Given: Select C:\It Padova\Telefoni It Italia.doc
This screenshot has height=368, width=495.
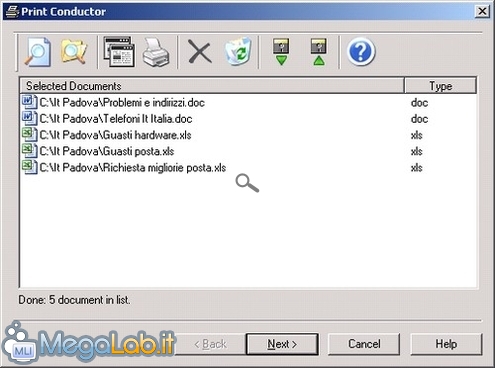Looking at the screenshot, I should click(x=116, y=119).
